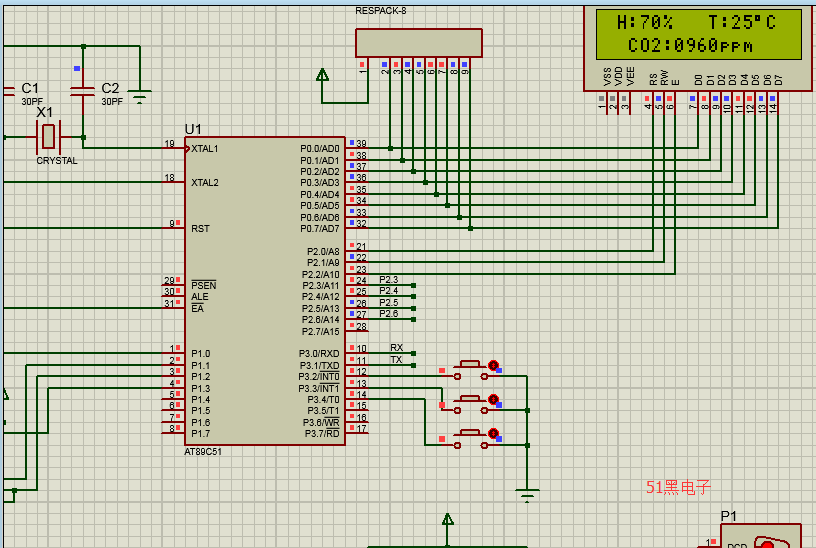Click the AT89C51 part name text
Image resolution: width=816 pixels, height=548 pixels.
click(203, 452)
